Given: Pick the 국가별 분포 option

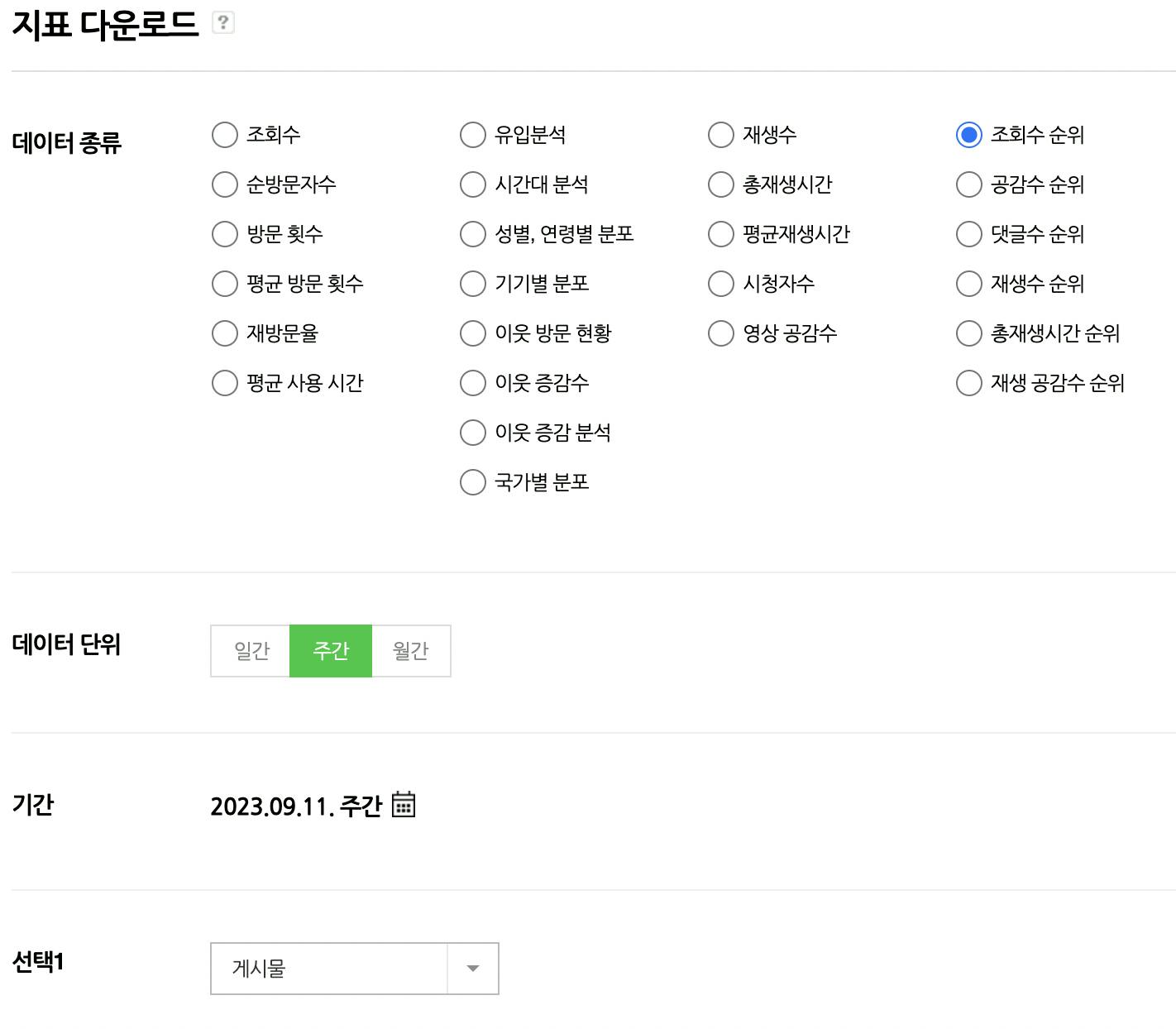Looking at the screenshot, I should click(x=473, y=482).
